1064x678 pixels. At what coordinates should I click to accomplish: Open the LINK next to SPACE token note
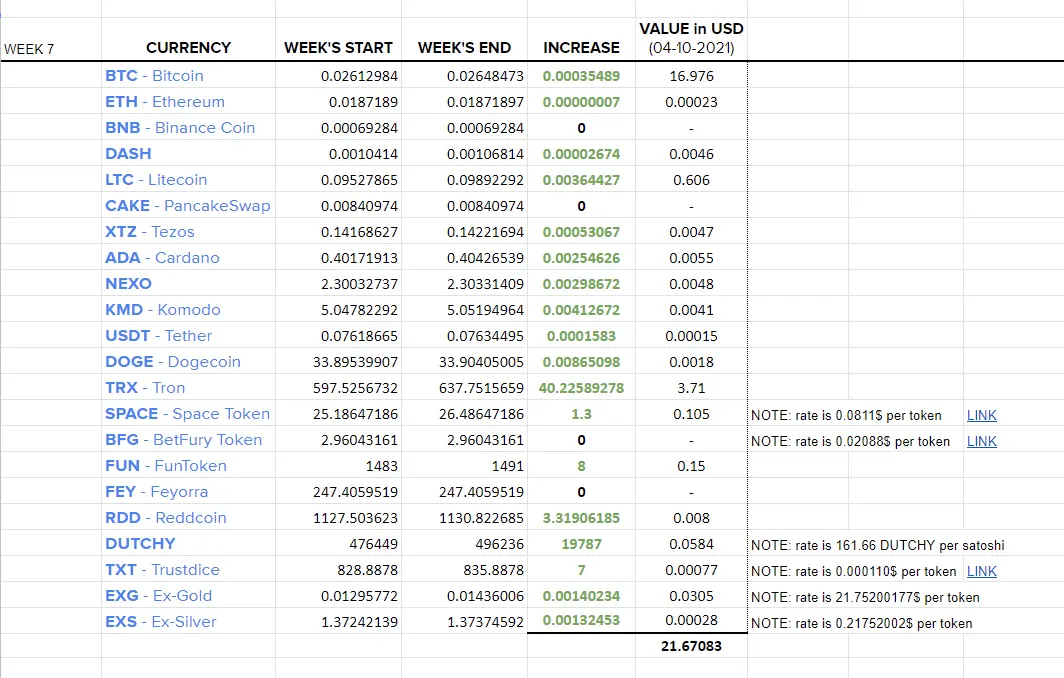(981, 415)
